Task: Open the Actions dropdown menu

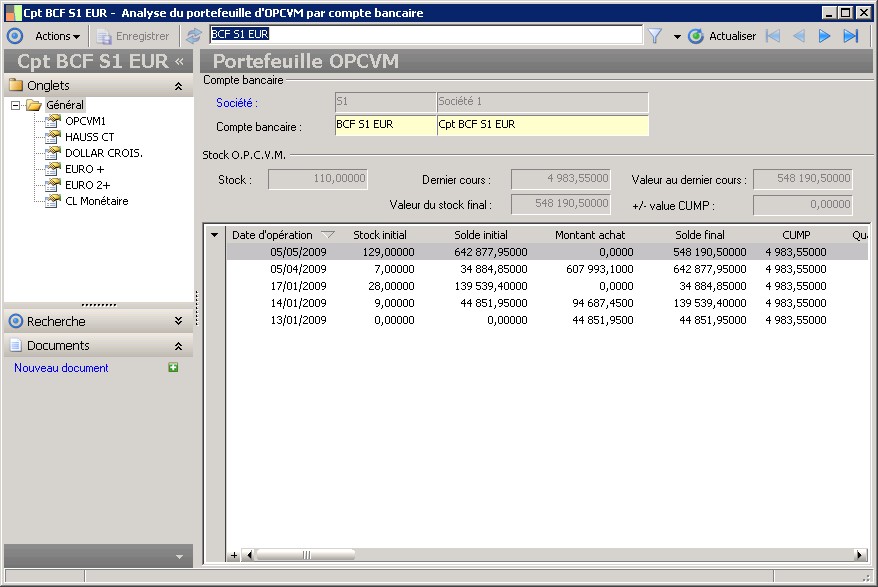Action: [57, 36]
